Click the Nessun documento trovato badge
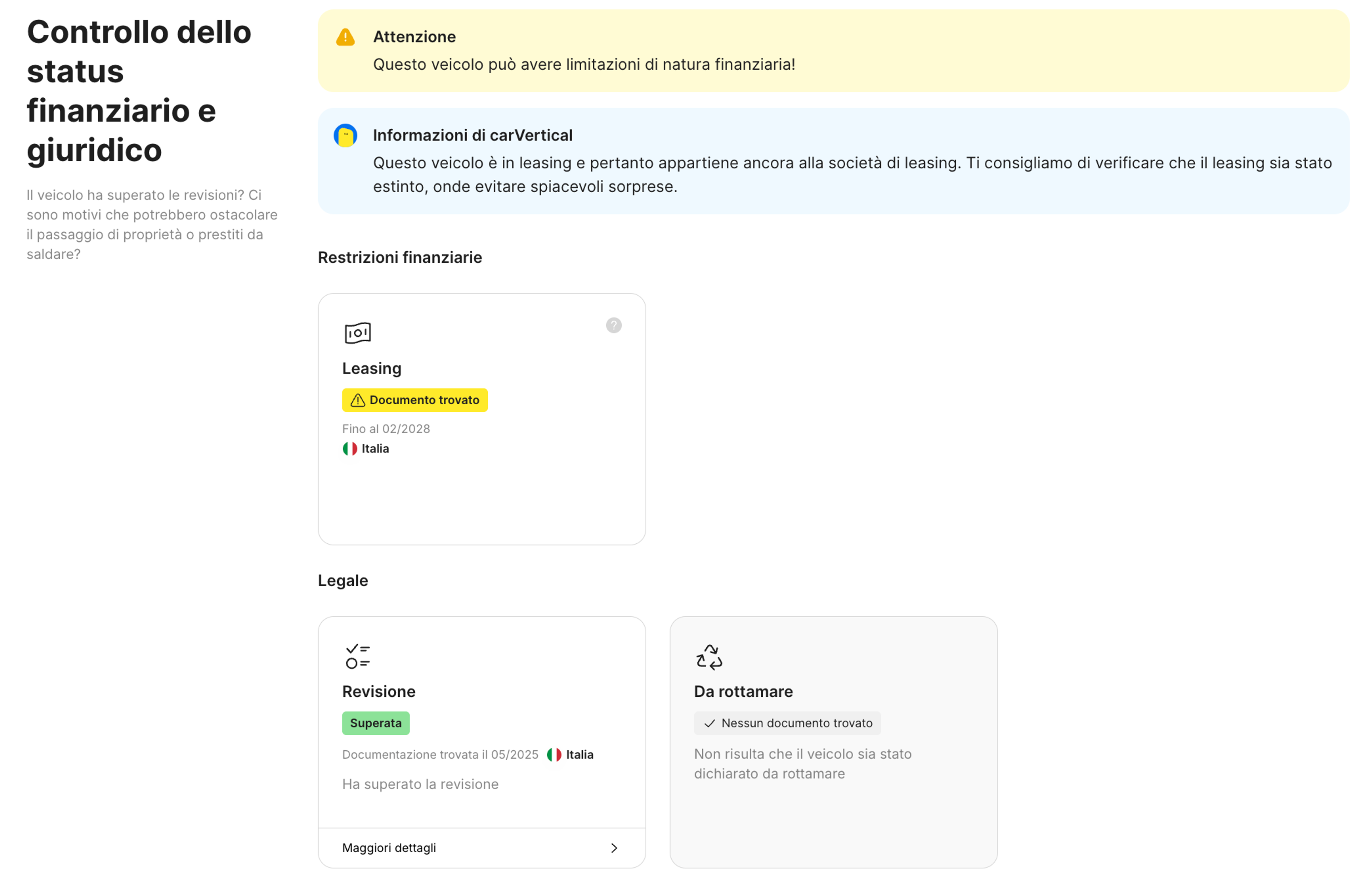This screenshot has width=1372, height=884. click(787, 723)
